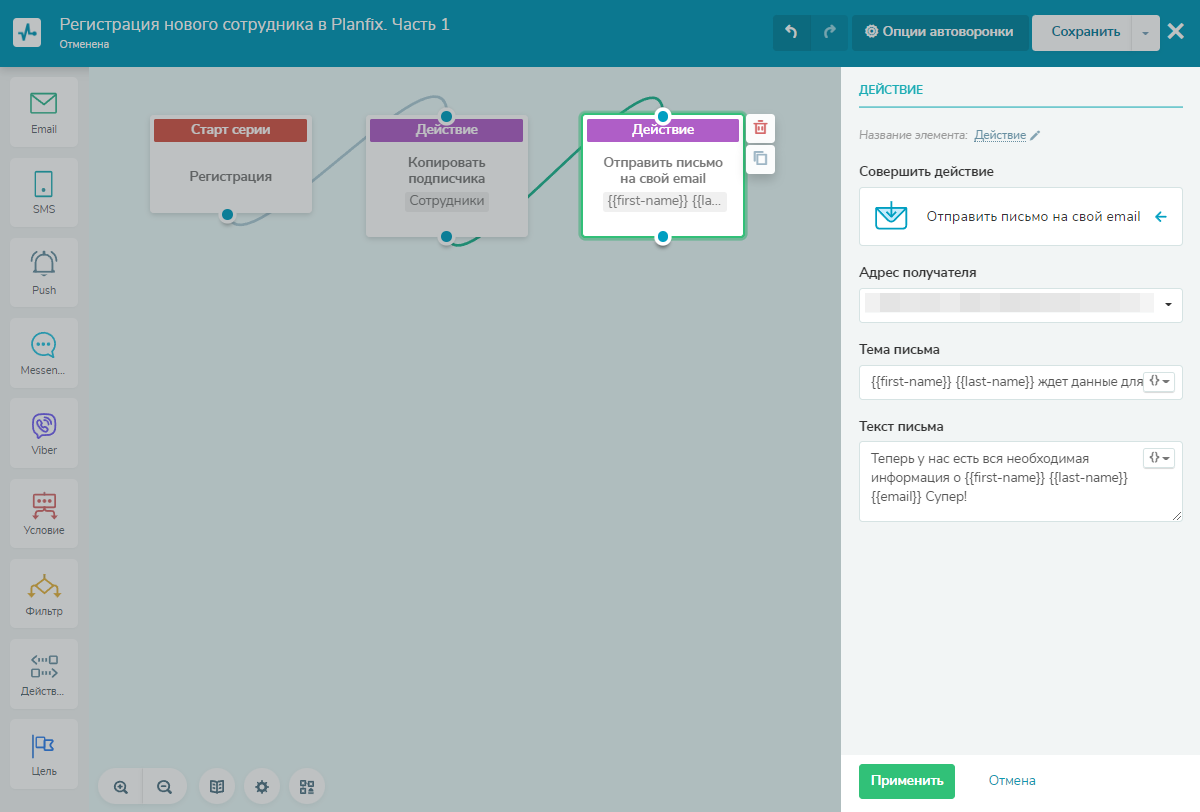Open variables dropdown for Тема письма
The width and height of the screenshot is (1200, 812).
coord(1159,381)
